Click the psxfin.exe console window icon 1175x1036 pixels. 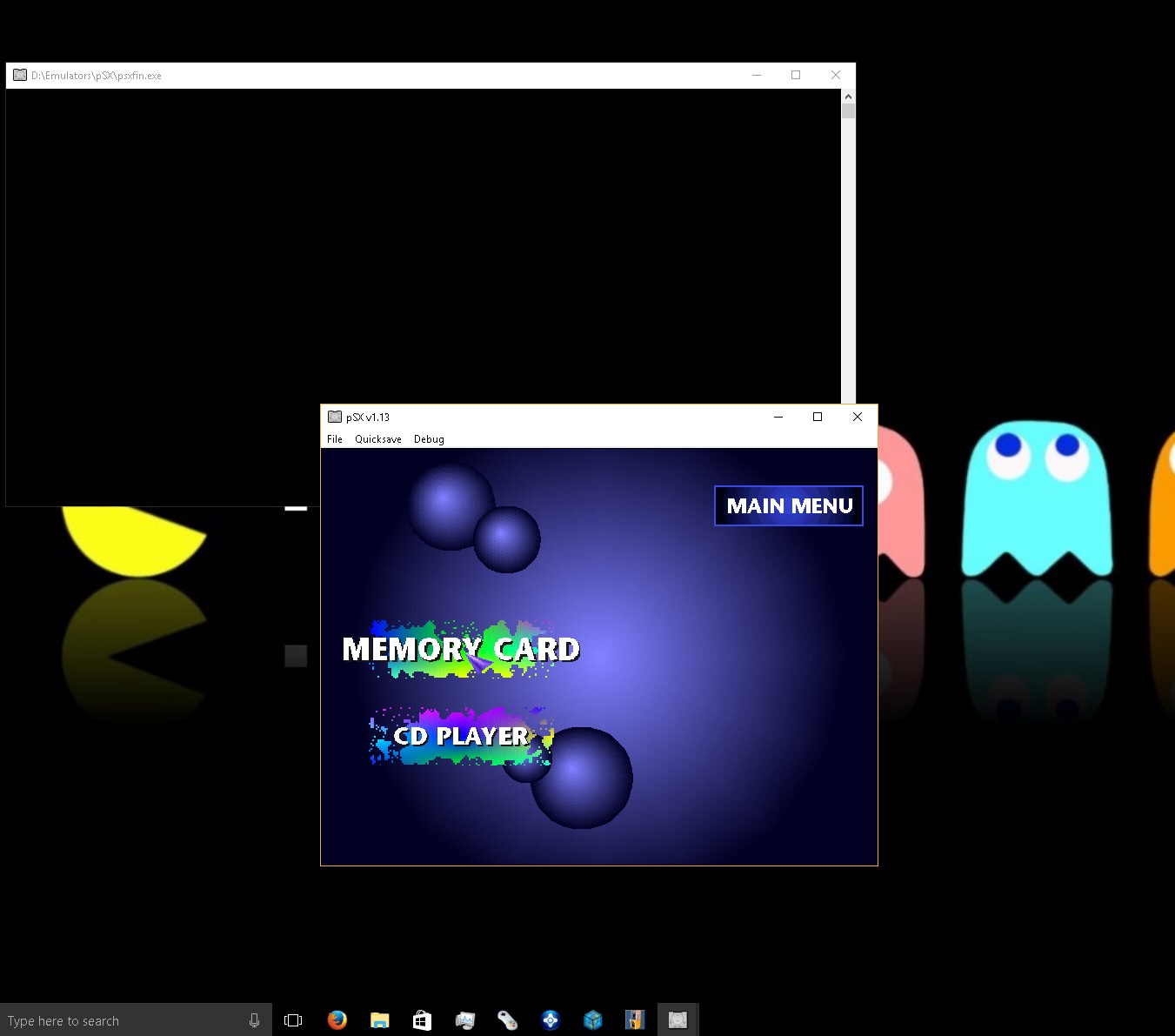coord(20,75)
